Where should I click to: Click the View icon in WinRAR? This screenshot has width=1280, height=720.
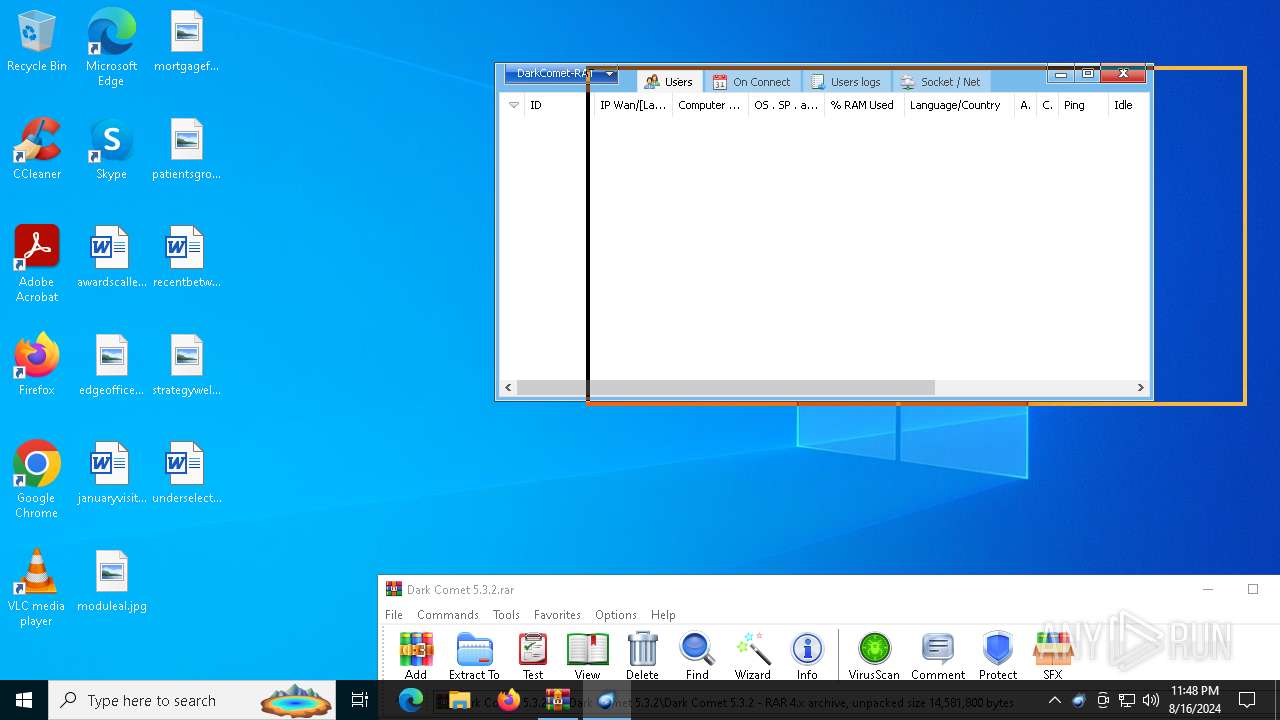point(587,656)
